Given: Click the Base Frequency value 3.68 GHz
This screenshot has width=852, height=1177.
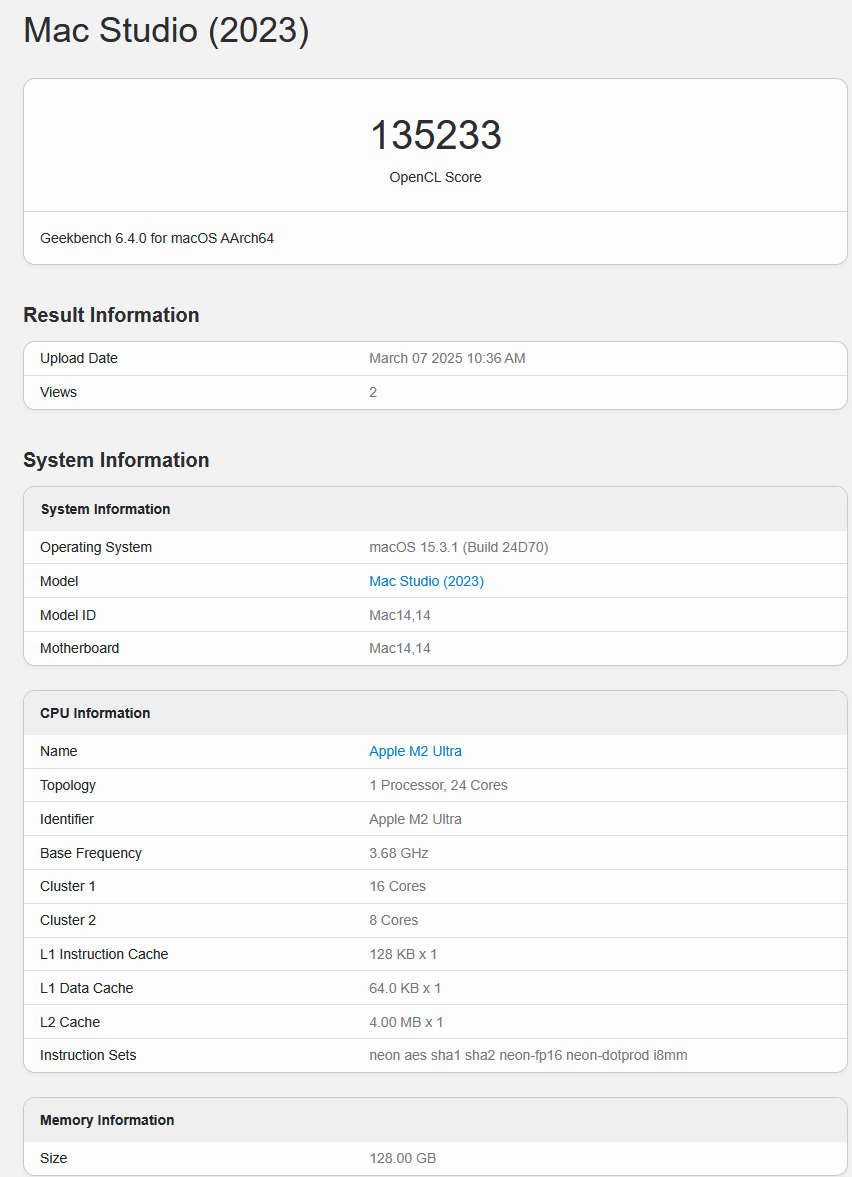Looking at the screenshot, I should (399, 853).
